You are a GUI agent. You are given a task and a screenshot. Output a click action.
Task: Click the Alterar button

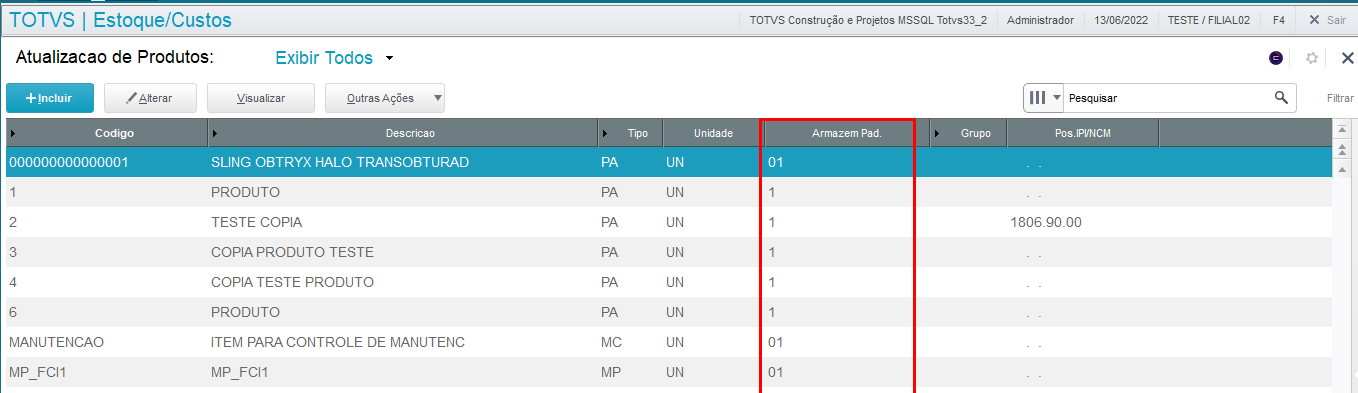150,98
